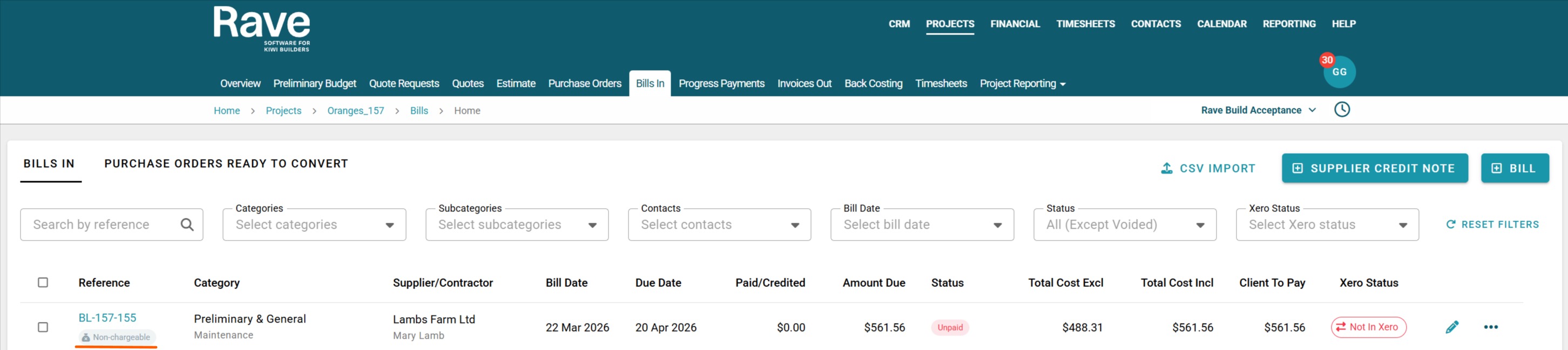Open the time clock icon
Image resolution: width=1568 pixels, height=350 pixels.
point(1342,110)
